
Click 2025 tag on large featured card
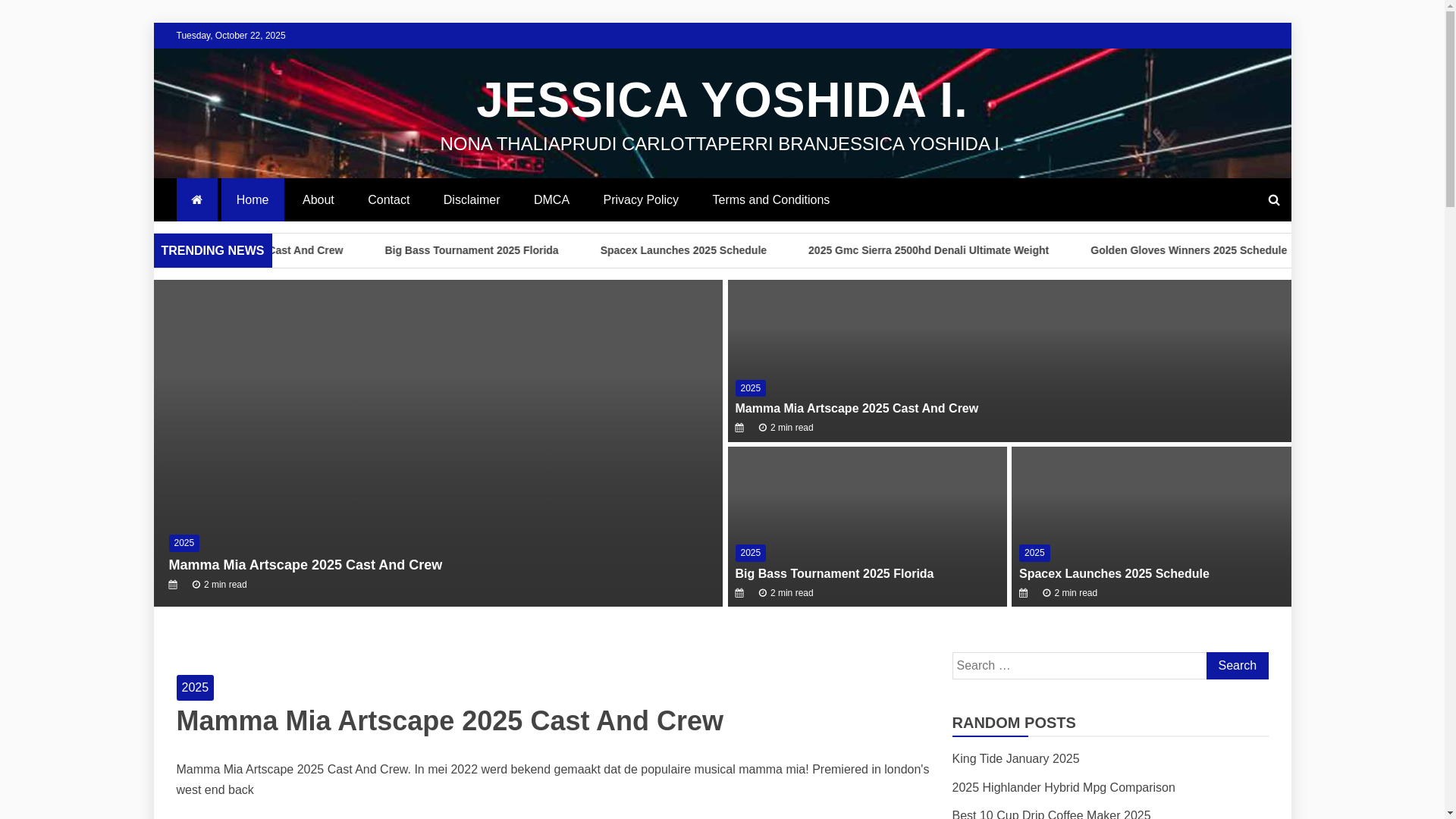184,543
